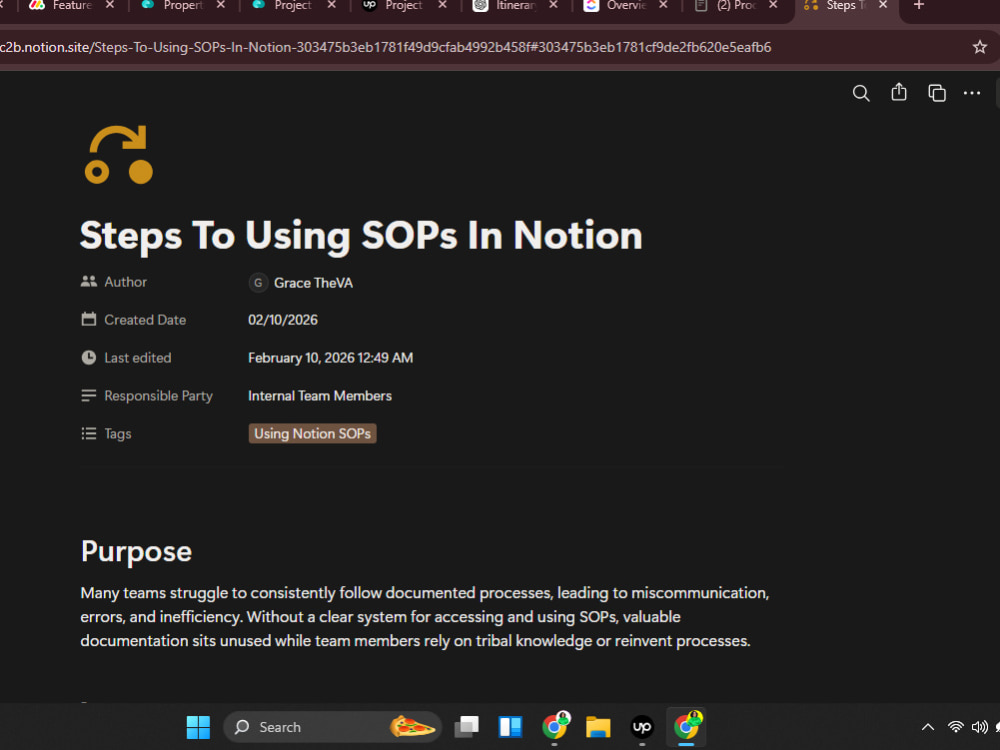Show hidden system tray icons
1000x750 pixels.
[x=928, y=727]
